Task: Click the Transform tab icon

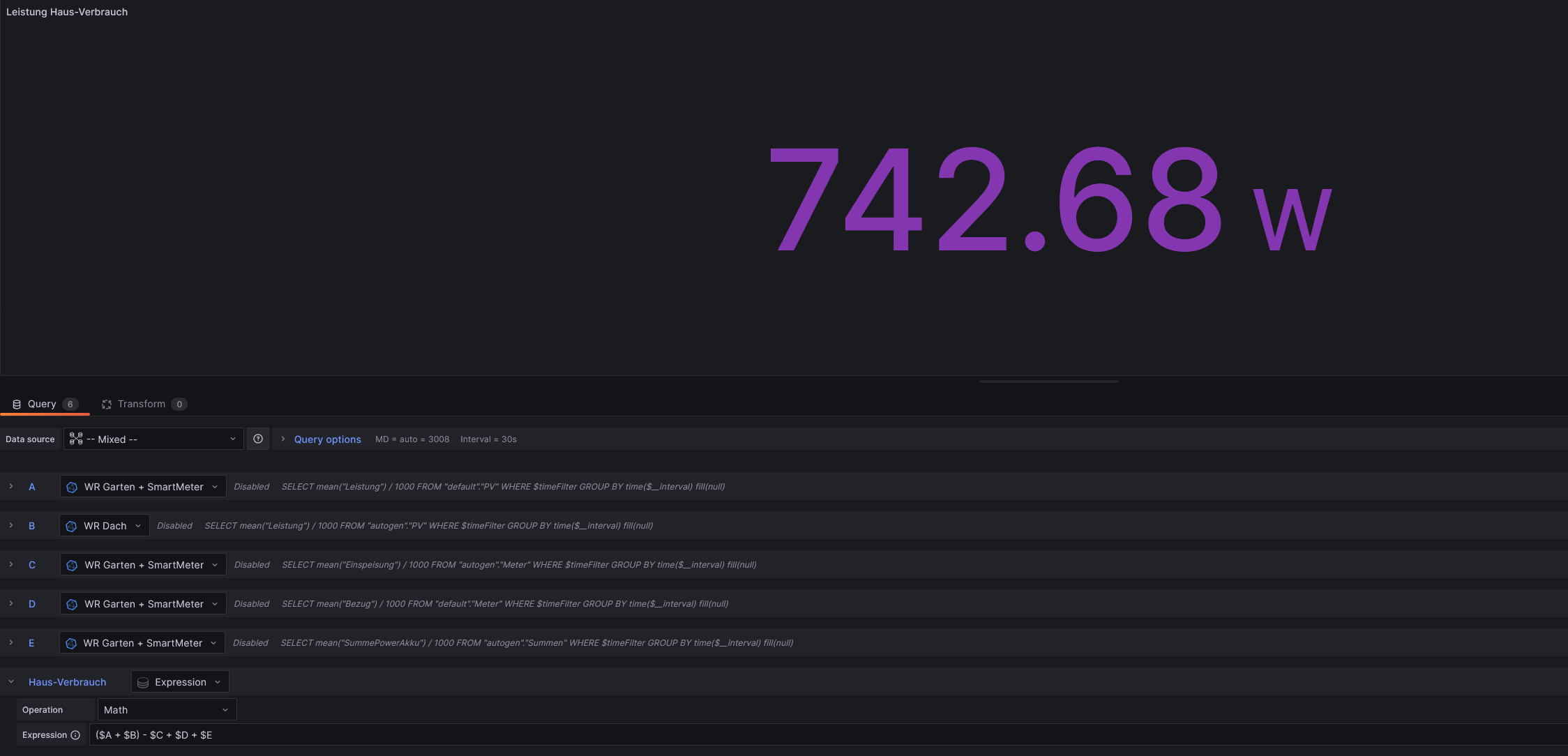Action: 107,405
